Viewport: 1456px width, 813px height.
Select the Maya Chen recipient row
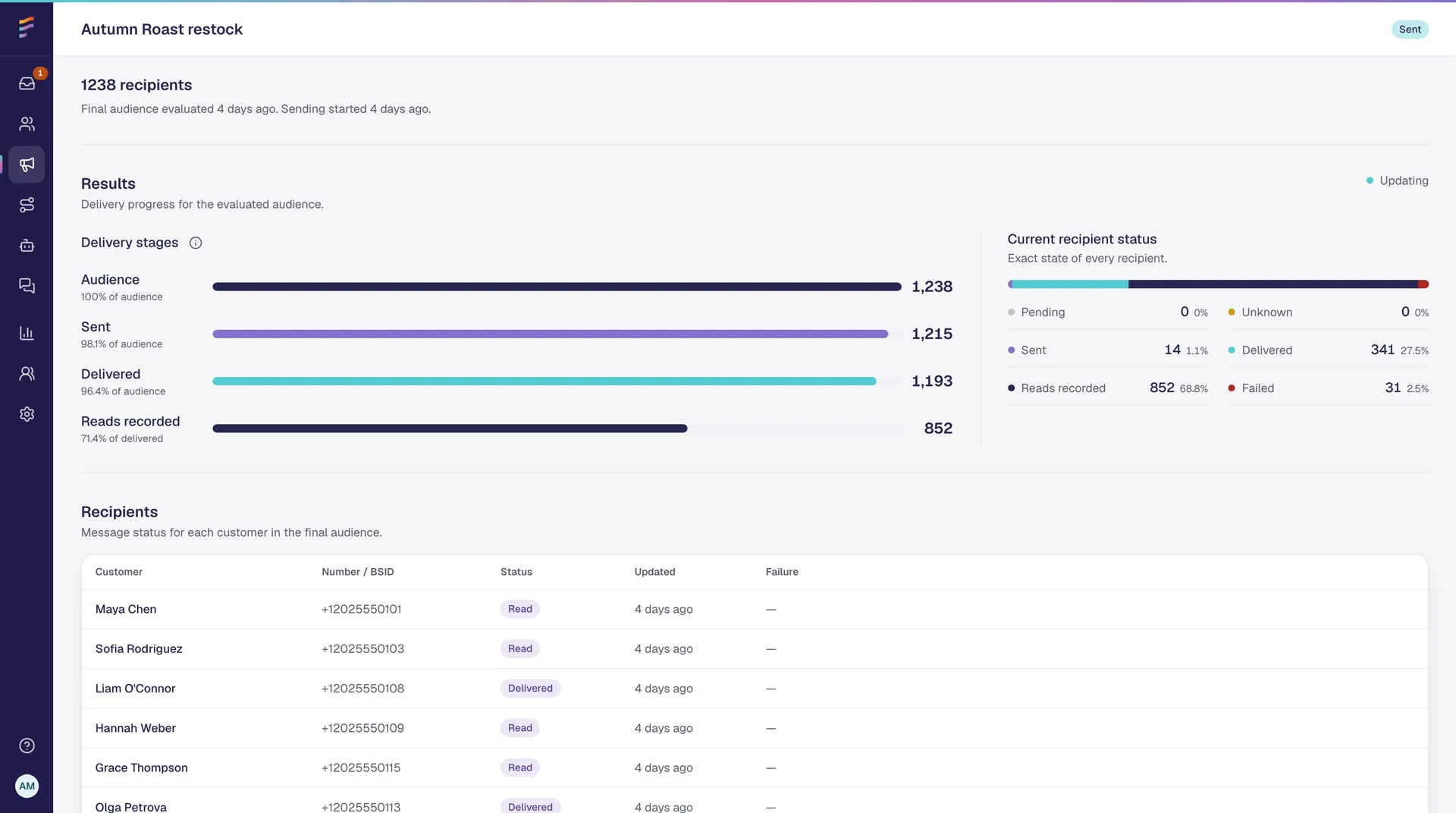tap(755, 609)
